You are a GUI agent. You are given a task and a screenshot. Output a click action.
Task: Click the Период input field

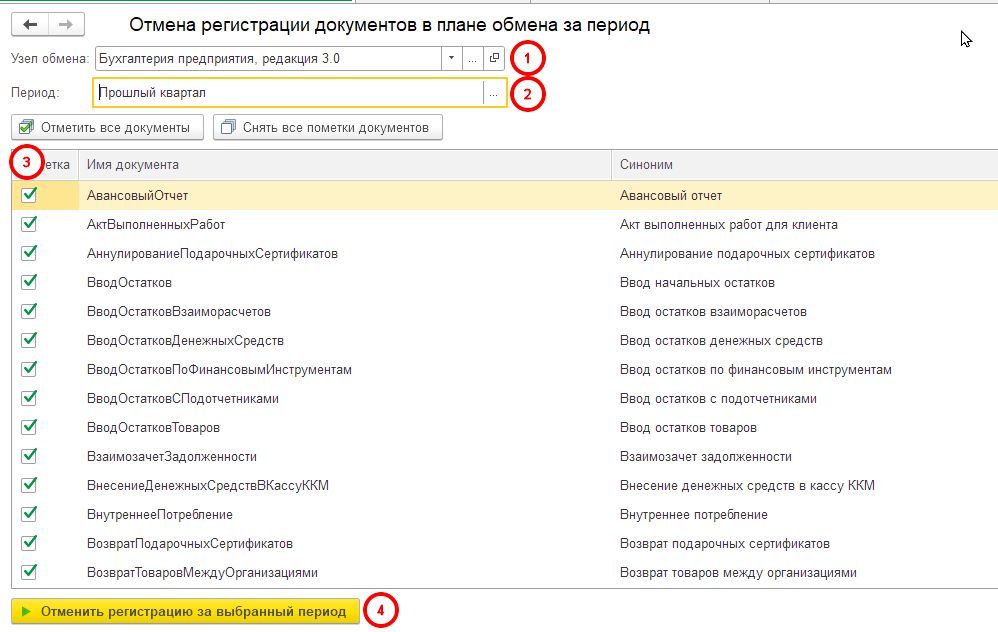tap(289, 93)
